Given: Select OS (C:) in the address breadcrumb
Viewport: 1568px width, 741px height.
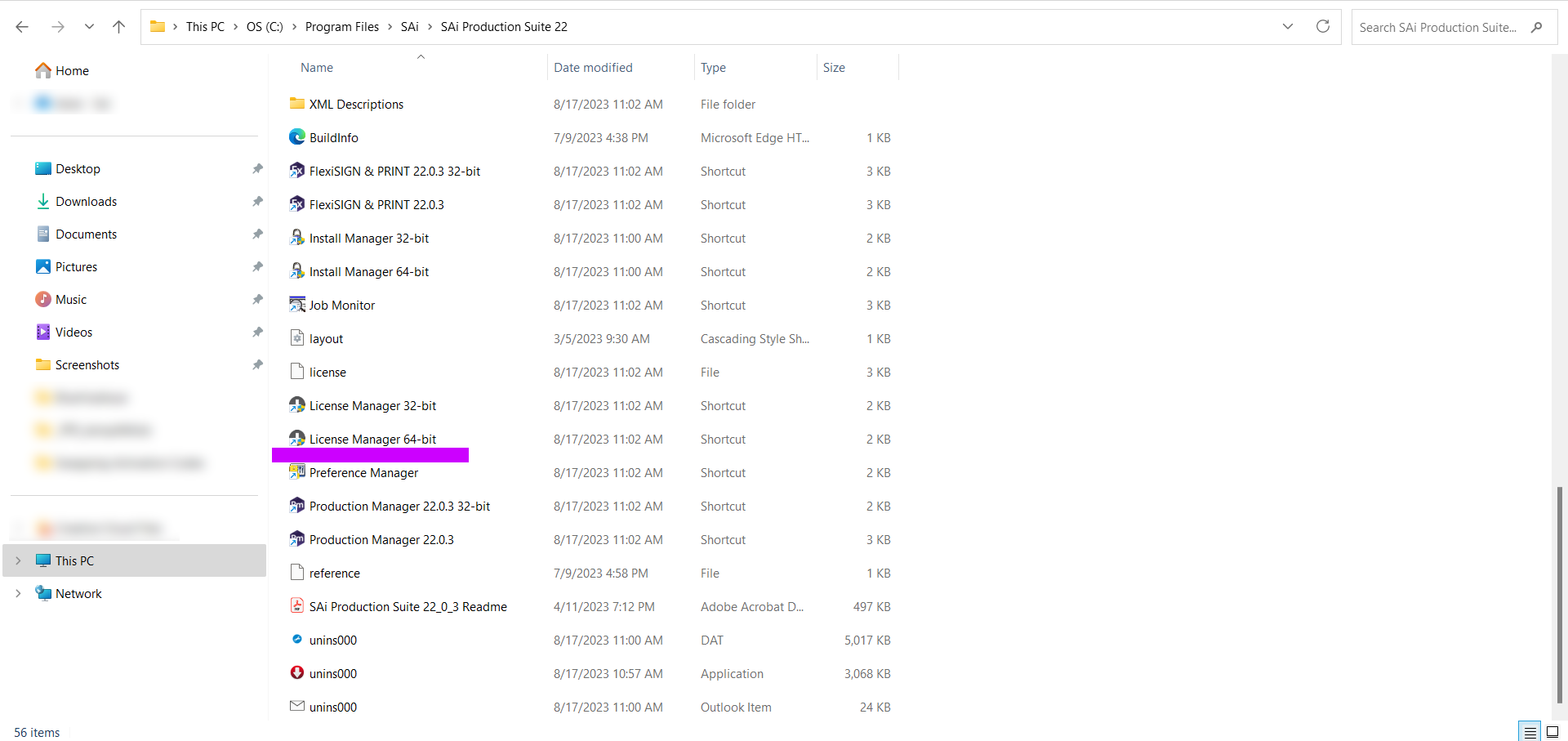Looking at the screenshot, I should [265, 27].
